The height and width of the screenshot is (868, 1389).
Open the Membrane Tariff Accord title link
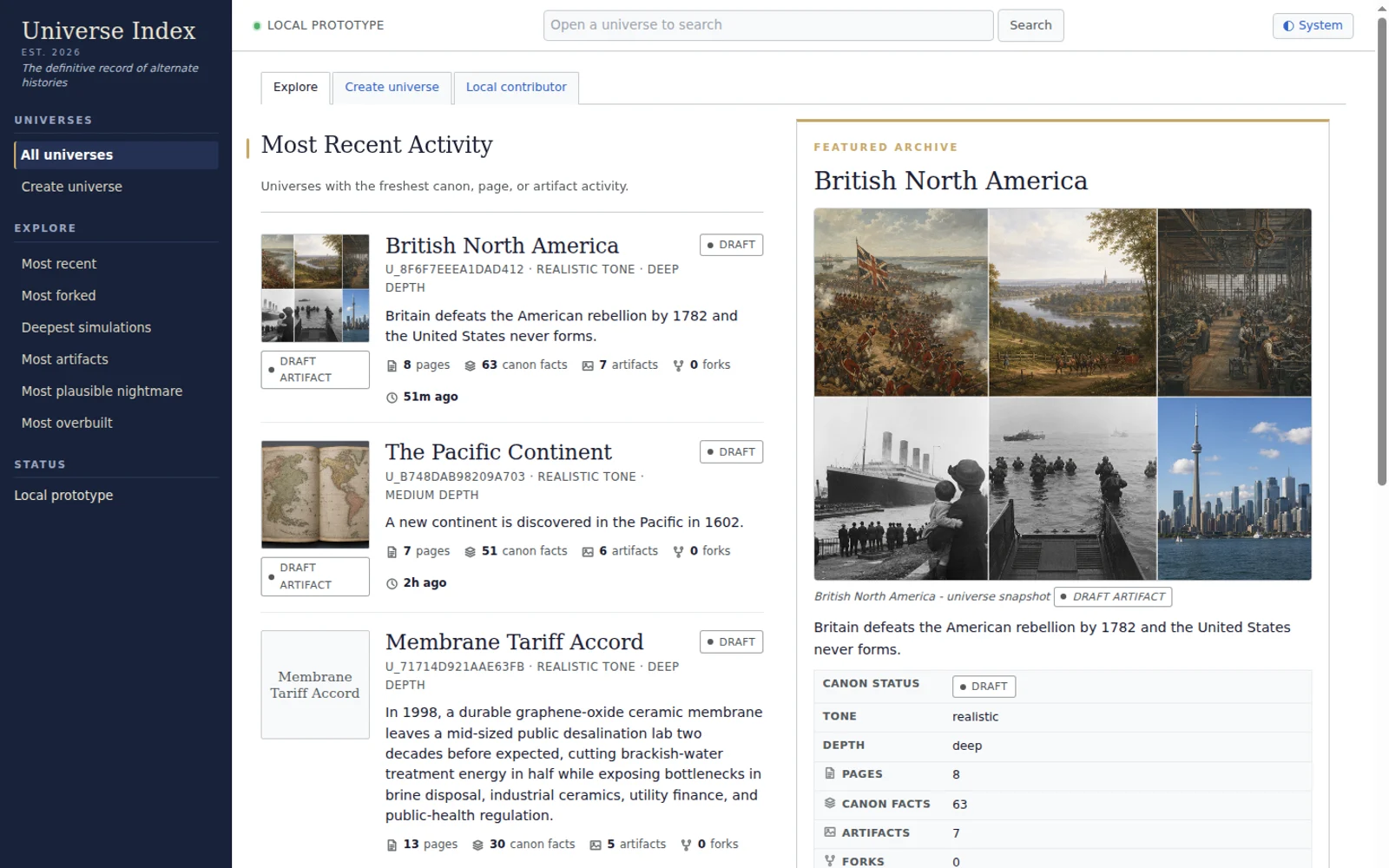pyautogui.click(x=514, y=641)
